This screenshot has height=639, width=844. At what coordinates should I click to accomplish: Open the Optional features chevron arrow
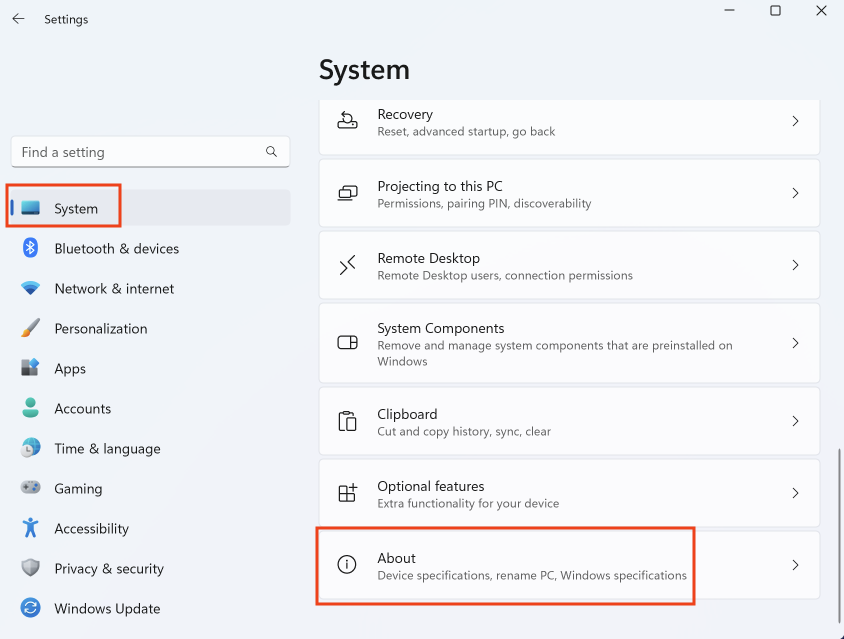point(795,493)
